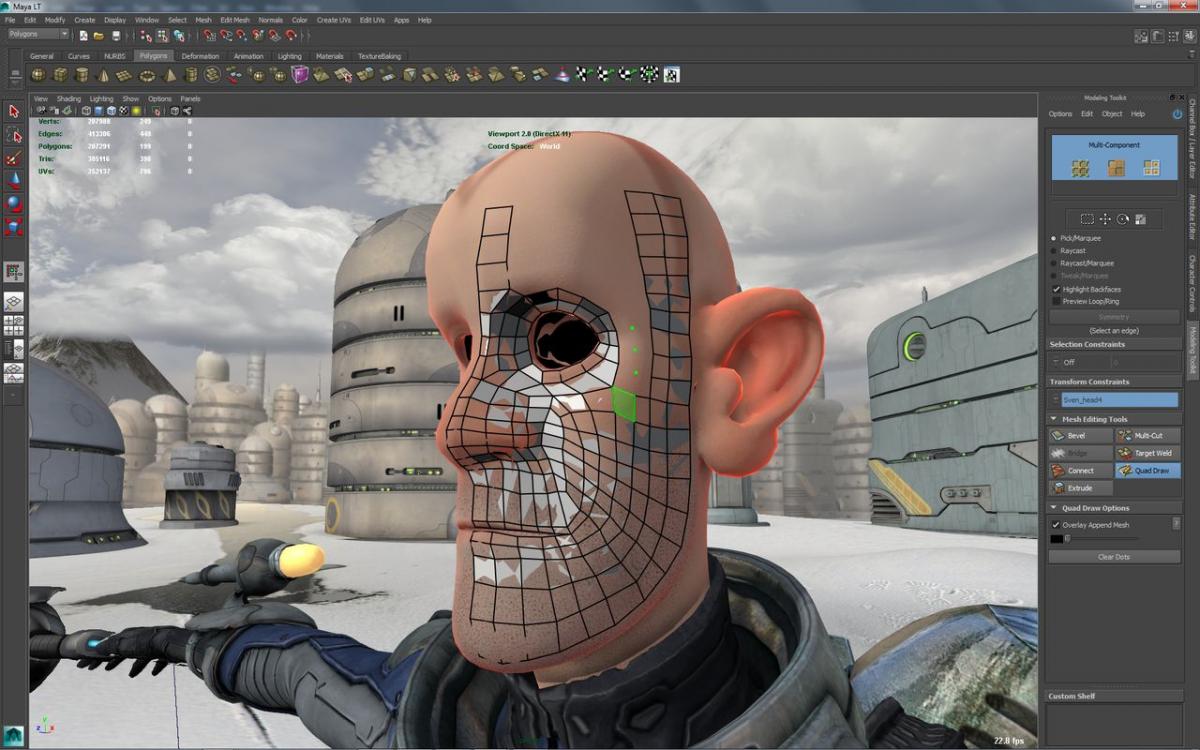
Task: Open the Create UVs menu
Action: (333, 20)
